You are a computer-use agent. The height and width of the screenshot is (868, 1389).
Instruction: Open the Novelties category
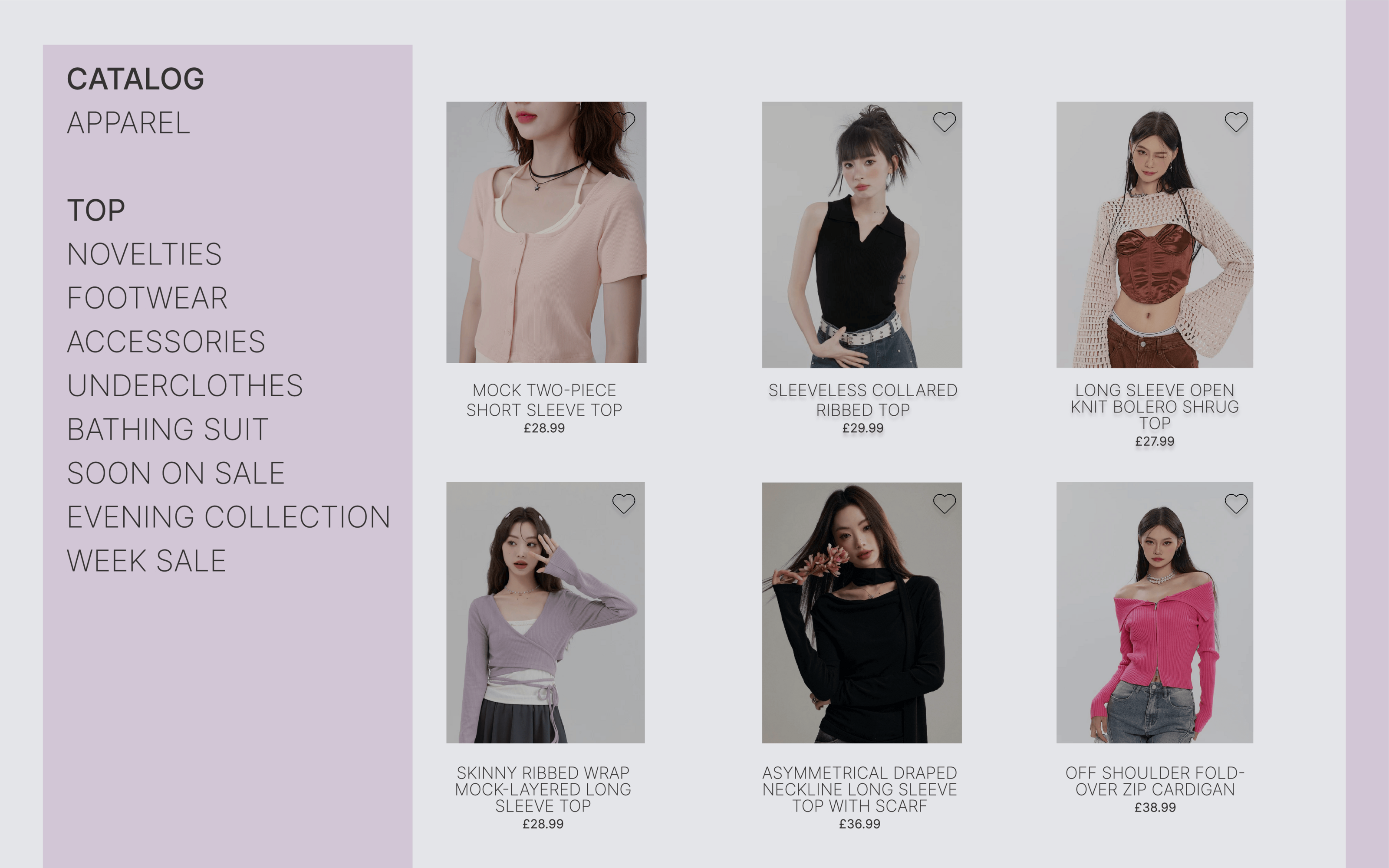144,254
